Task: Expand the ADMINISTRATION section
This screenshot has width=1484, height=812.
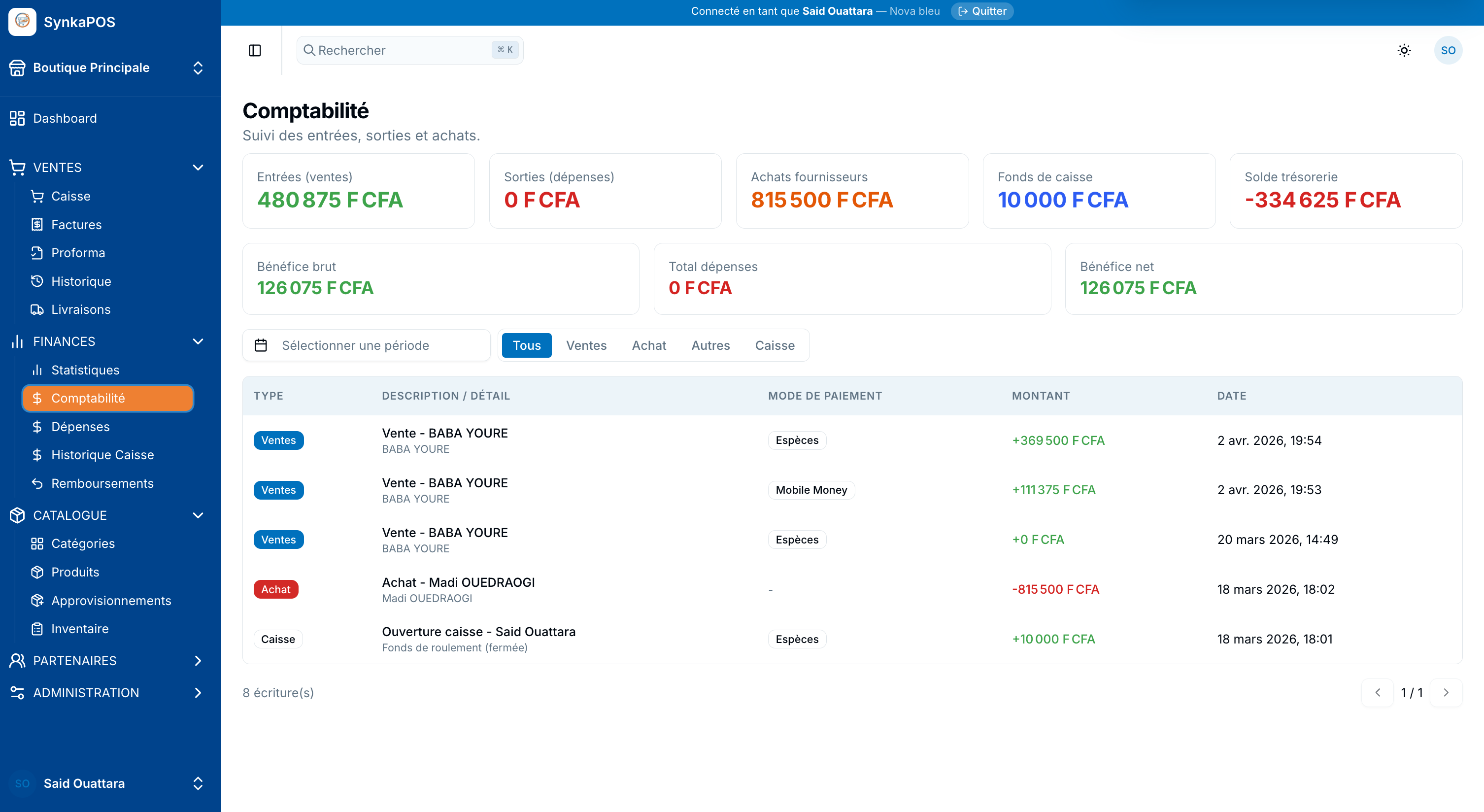Action: pyautogui.click(x=198, y=693)
